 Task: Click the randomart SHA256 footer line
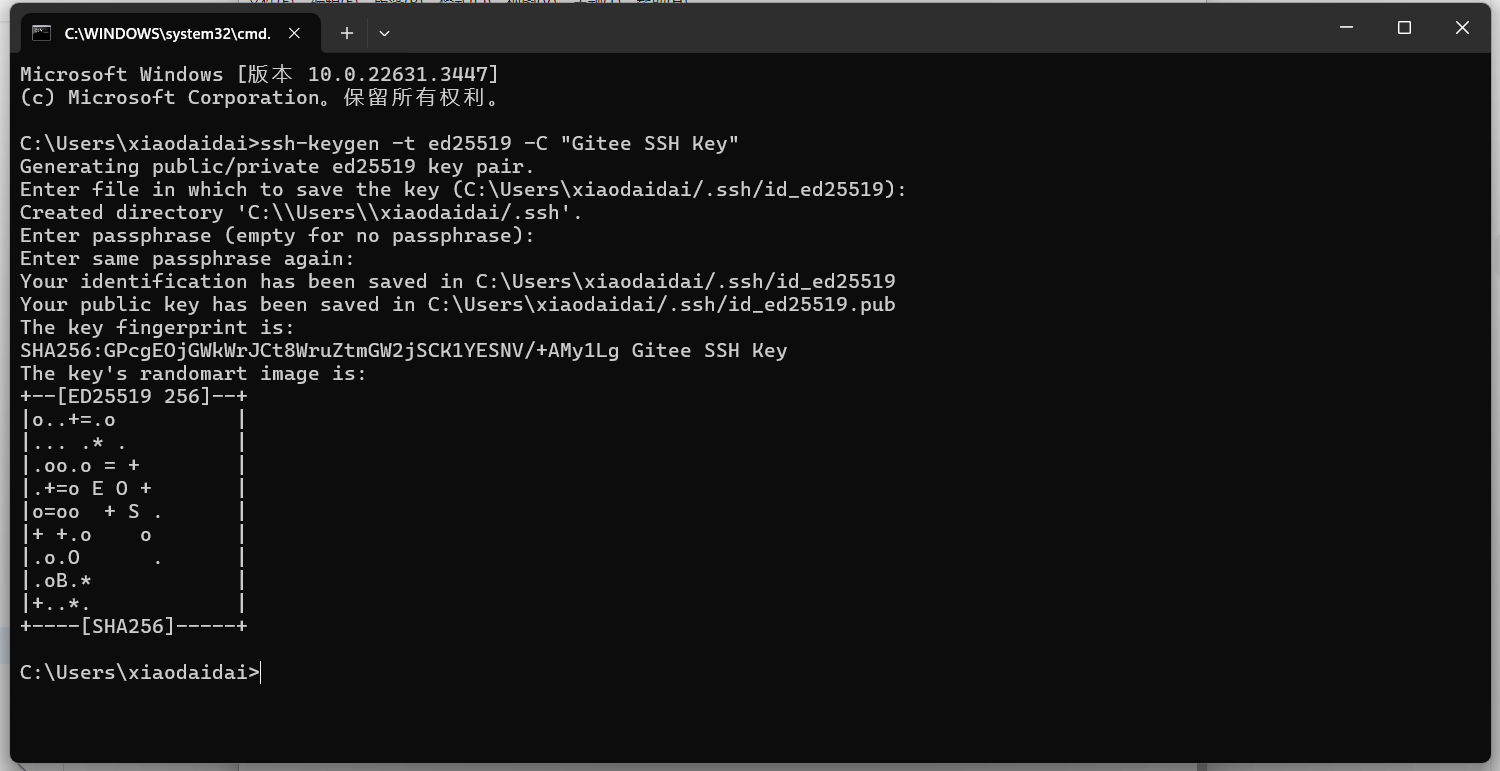point(133,626)
